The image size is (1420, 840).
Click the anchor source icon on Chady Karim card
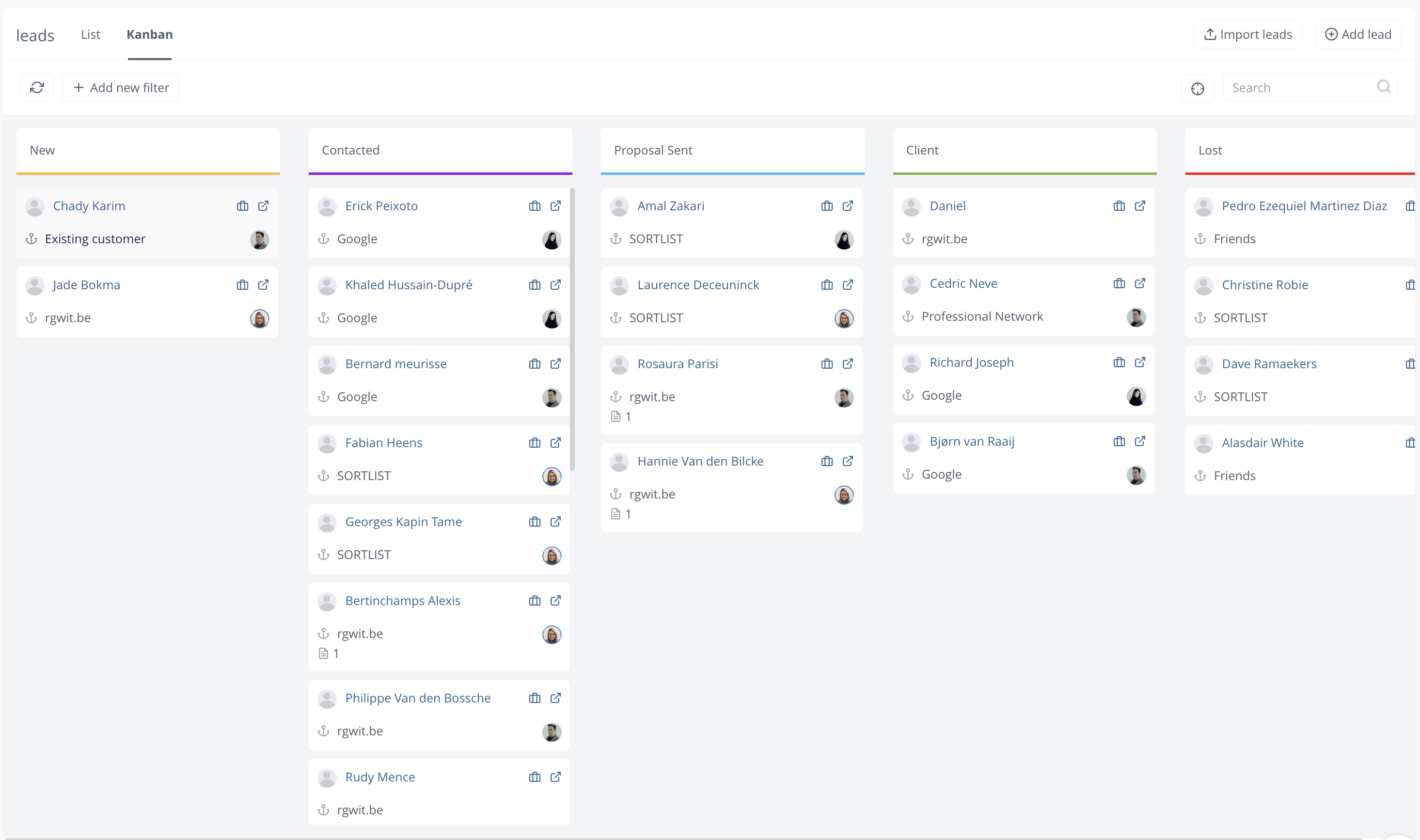point(32,239)
